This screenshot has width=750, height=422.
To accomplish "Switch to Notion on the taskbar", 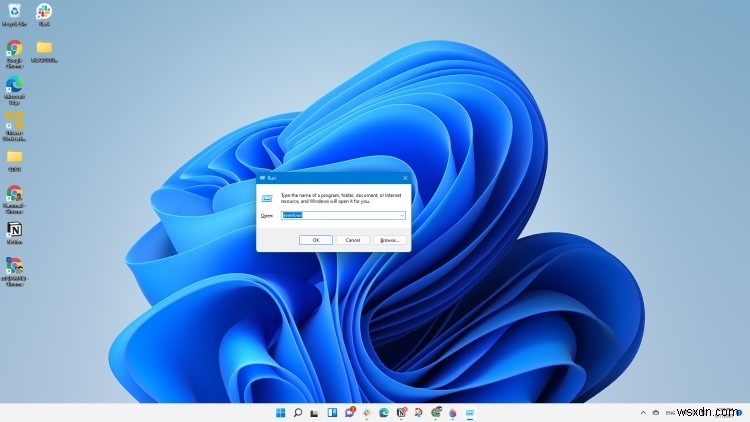I will [401, 412].
